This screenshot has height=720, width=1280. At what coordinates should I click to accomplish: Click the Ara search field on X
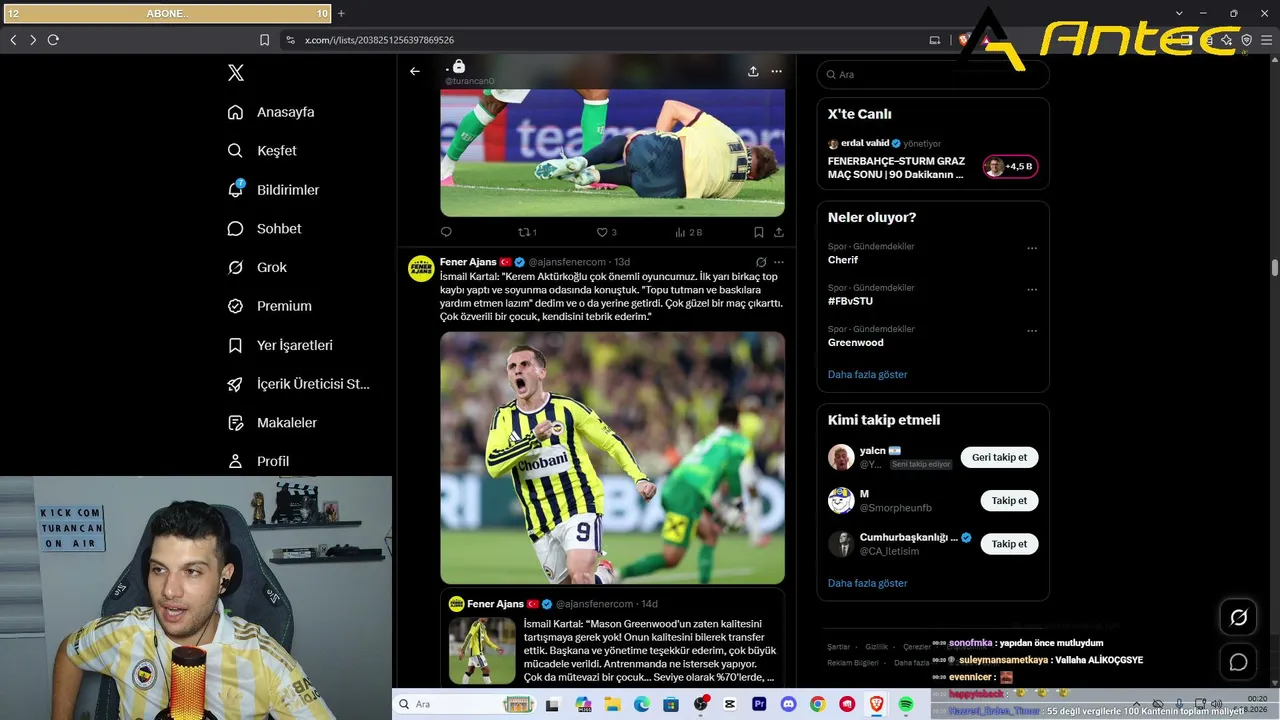click(x=933, y=75)
